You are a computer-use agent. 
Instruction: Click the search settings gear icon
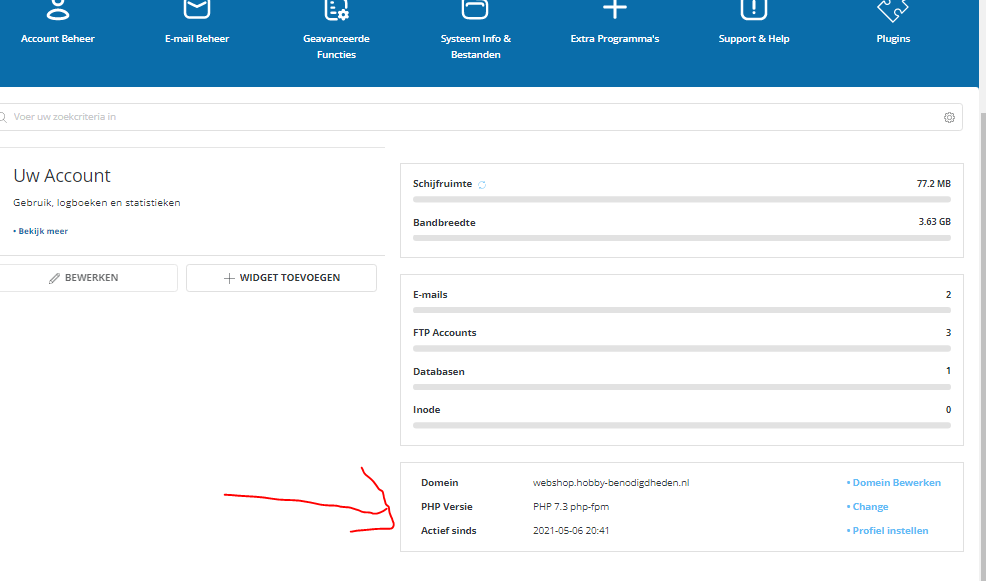pyautogui.click(x=949, y=118)
